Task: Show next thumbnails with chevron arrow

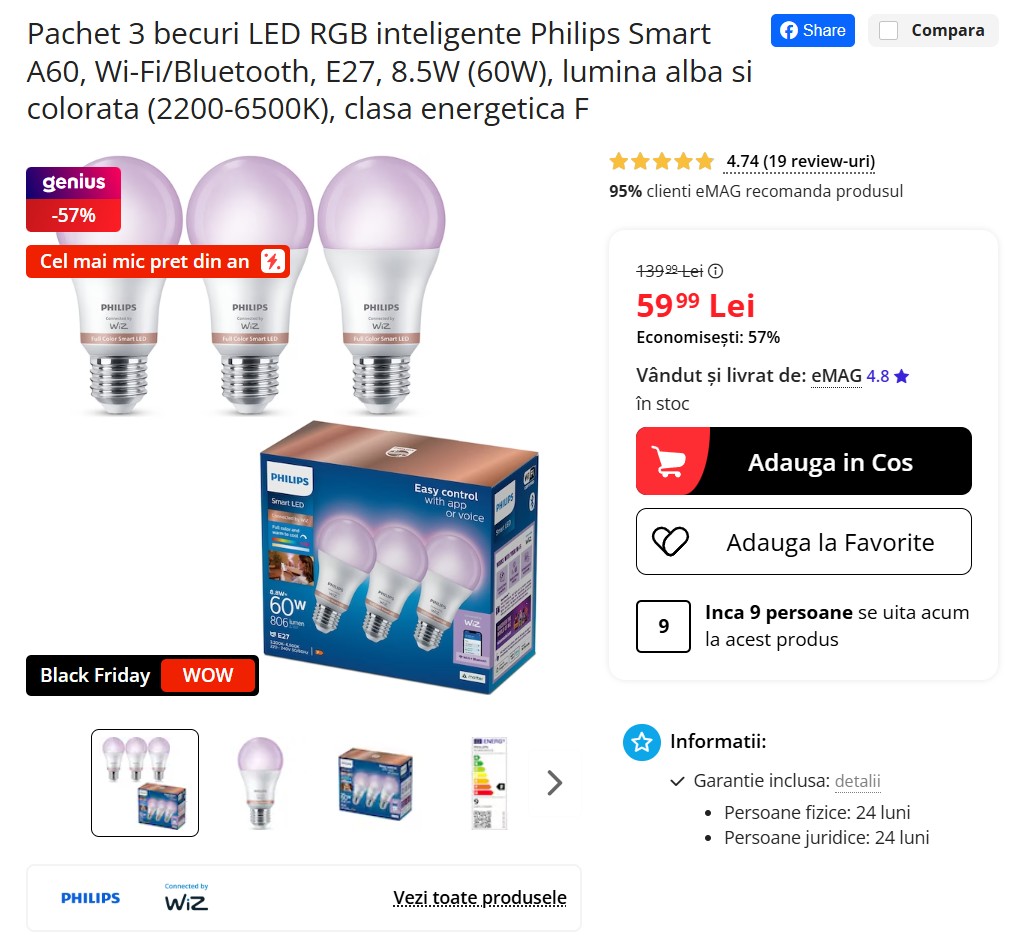Action: click(x=554, y=783)
